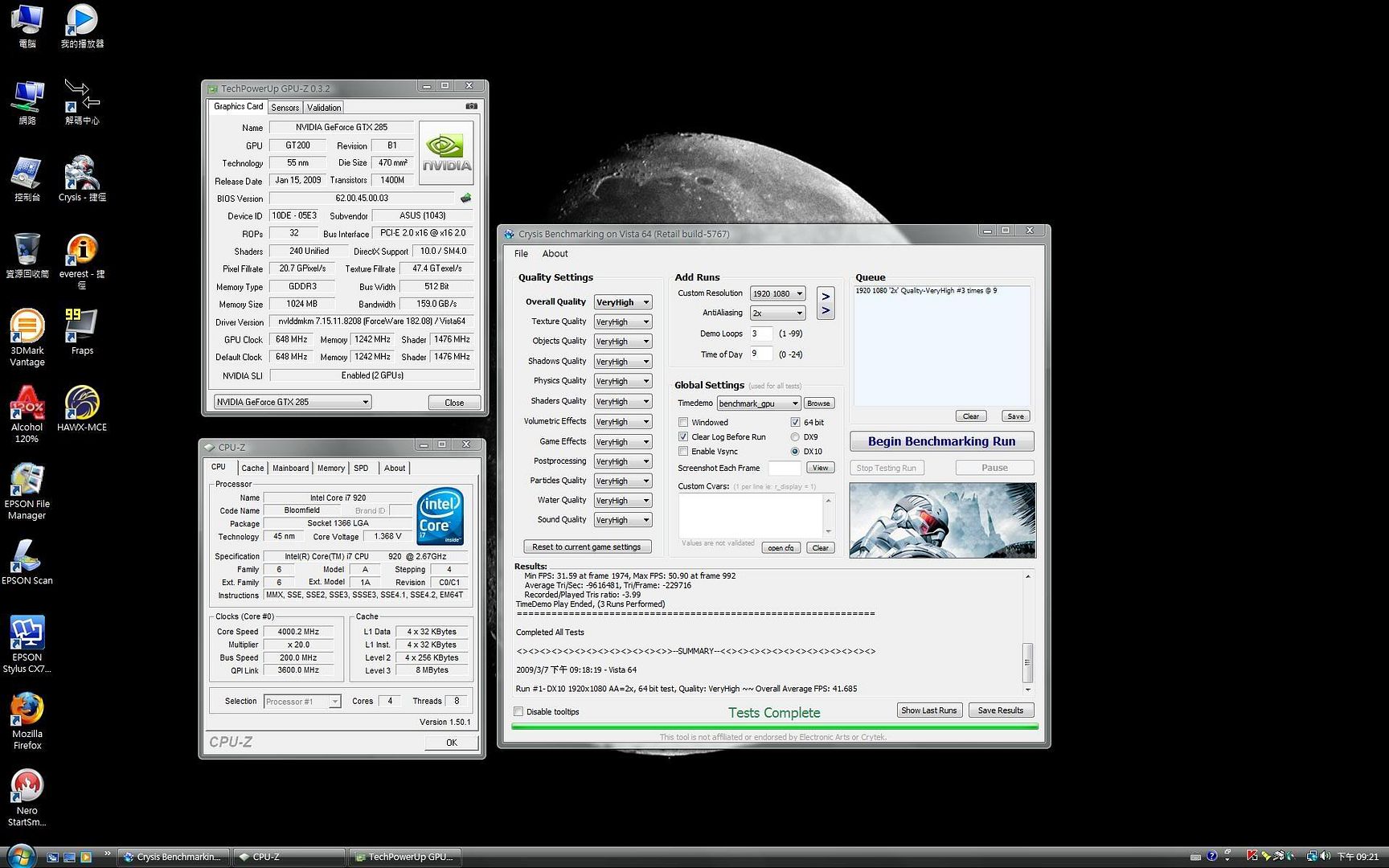Open Nero StartSmart desktop shortcut
Viewport: 1389px width, 868px height.
(x=27, y=798)
